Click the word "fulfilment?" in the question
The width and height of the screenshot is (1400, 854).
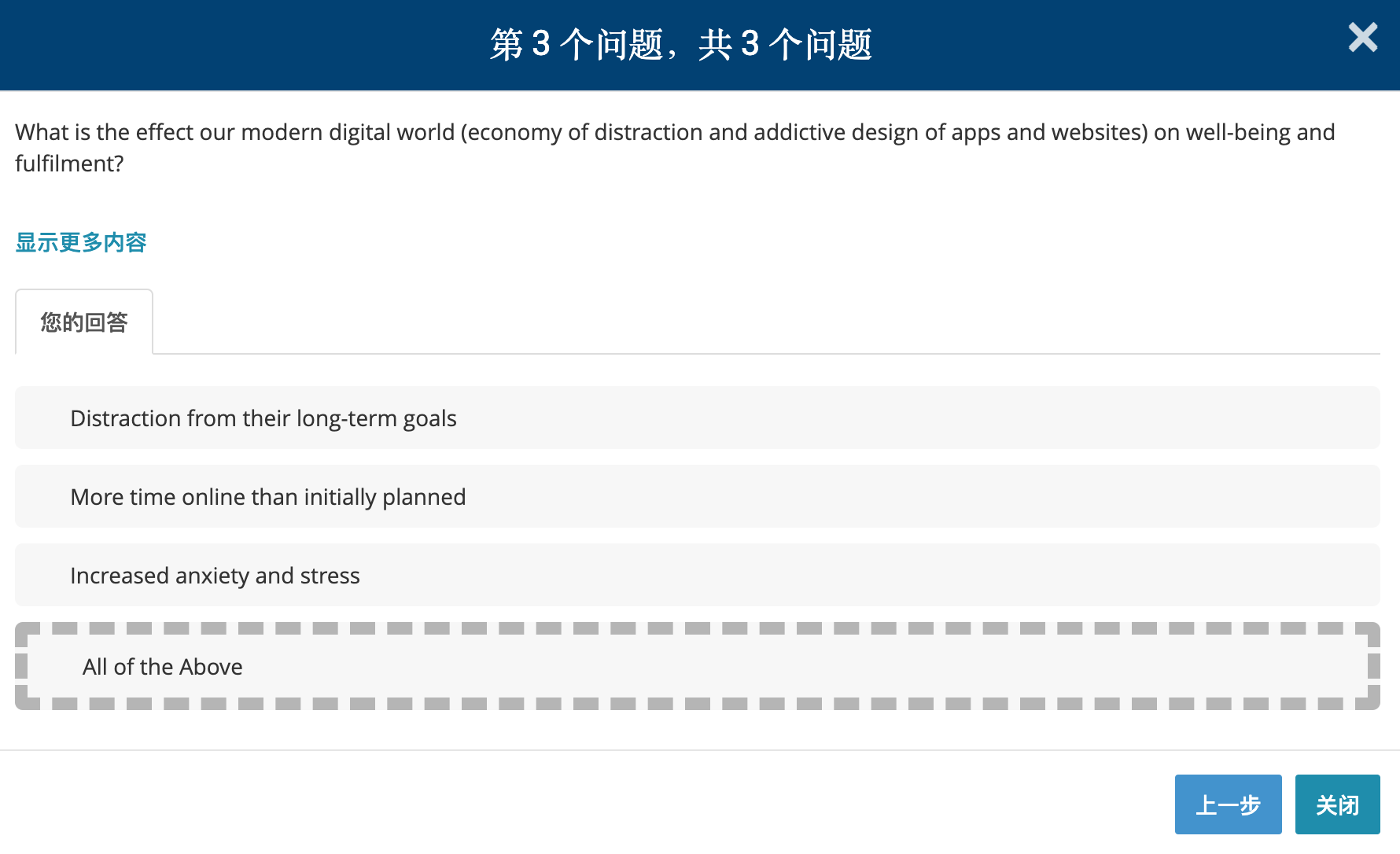pyautogui.click(x=69, y=164)
